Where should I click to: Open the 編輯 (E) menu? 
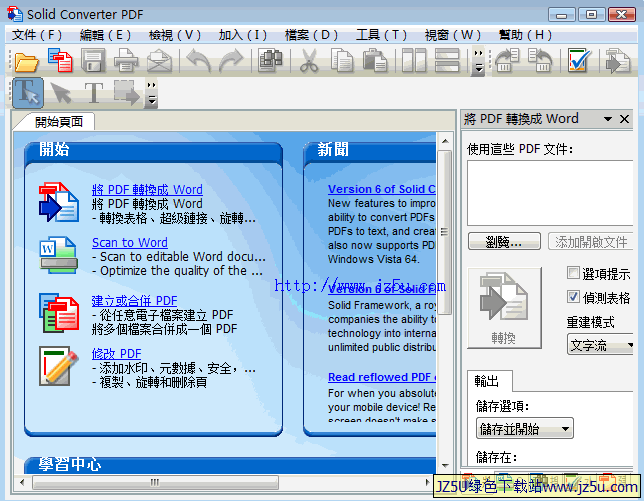(x=106, y=35)
